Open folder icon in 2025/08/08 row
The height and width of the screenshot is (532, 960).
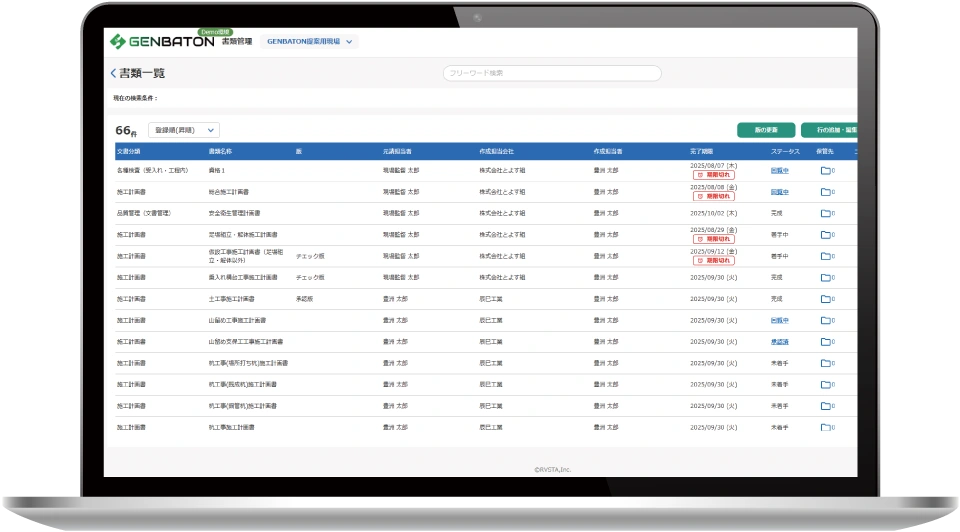coord(826,192)
